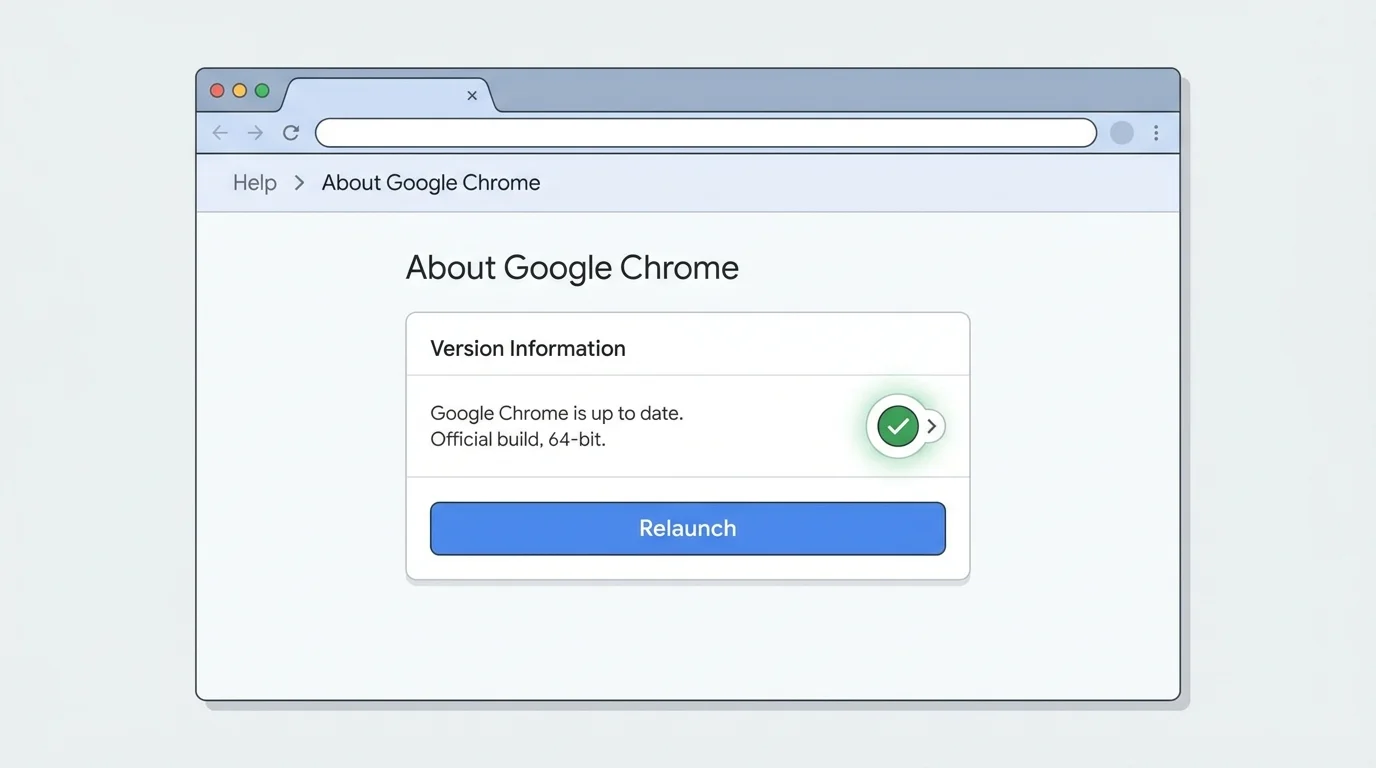
Task: Click the browser back arrow
Action: pos(220,133)
